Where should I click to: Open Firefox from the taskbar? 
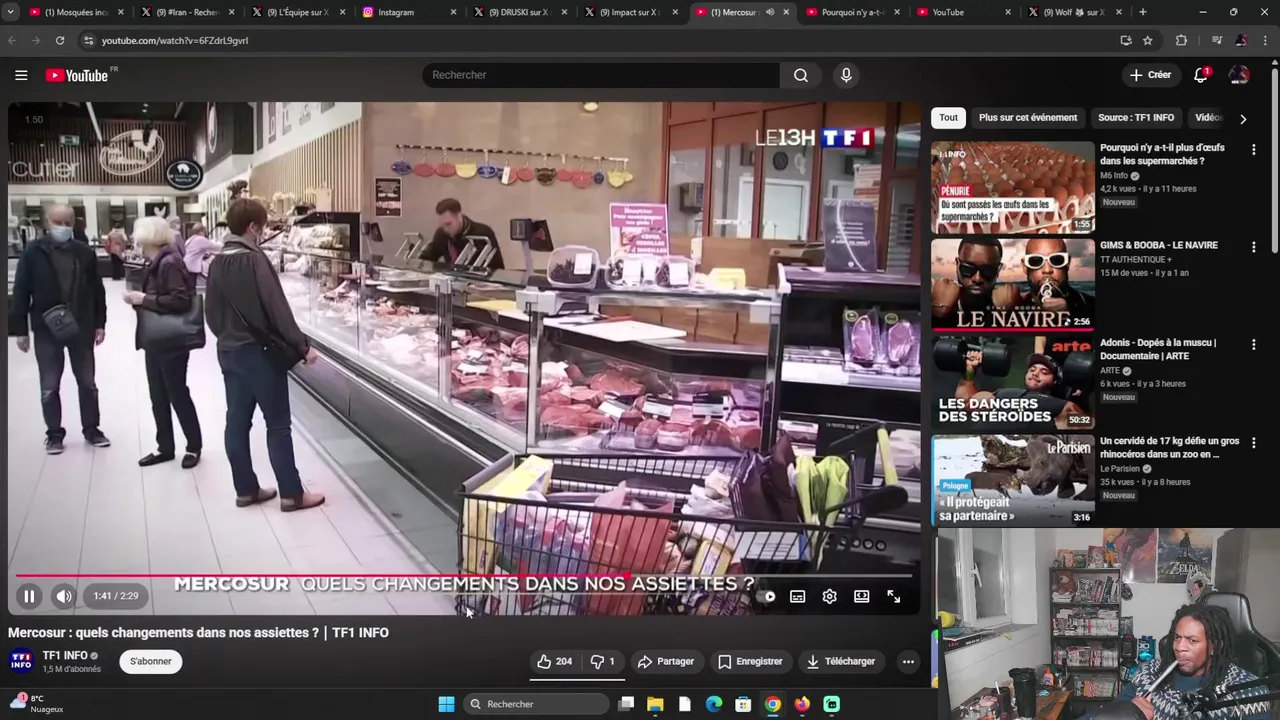tap(802, 704)
